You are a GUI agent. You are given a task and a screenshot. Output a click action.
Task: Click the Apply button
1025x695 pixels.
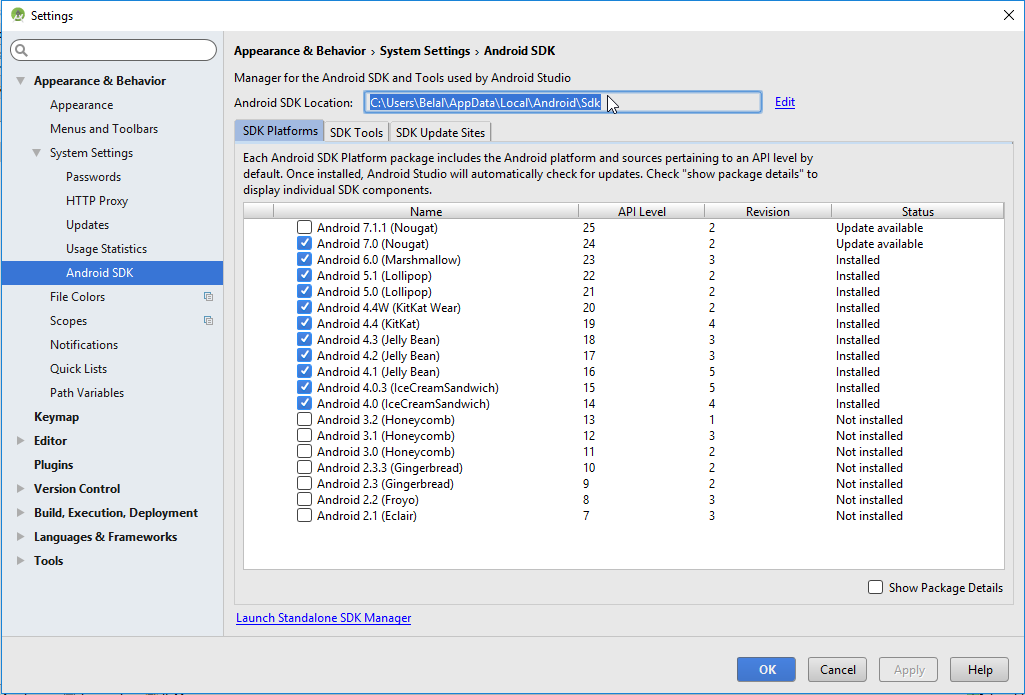[909, 670]
